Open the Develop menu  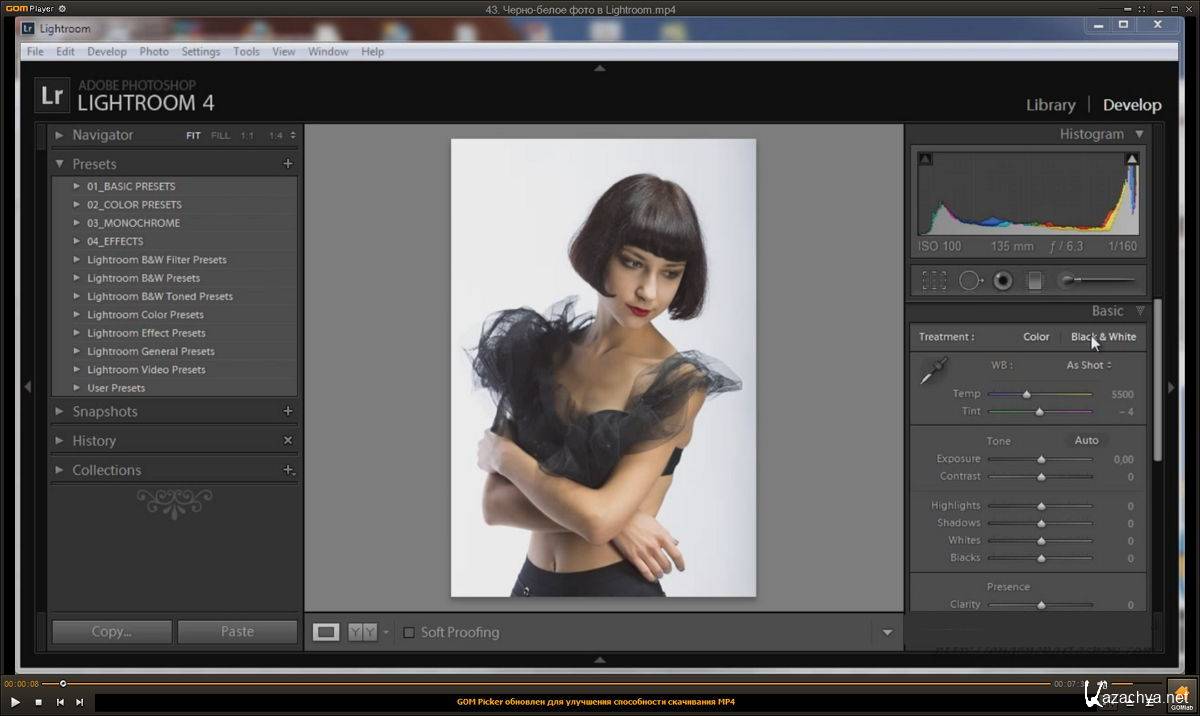106,52
